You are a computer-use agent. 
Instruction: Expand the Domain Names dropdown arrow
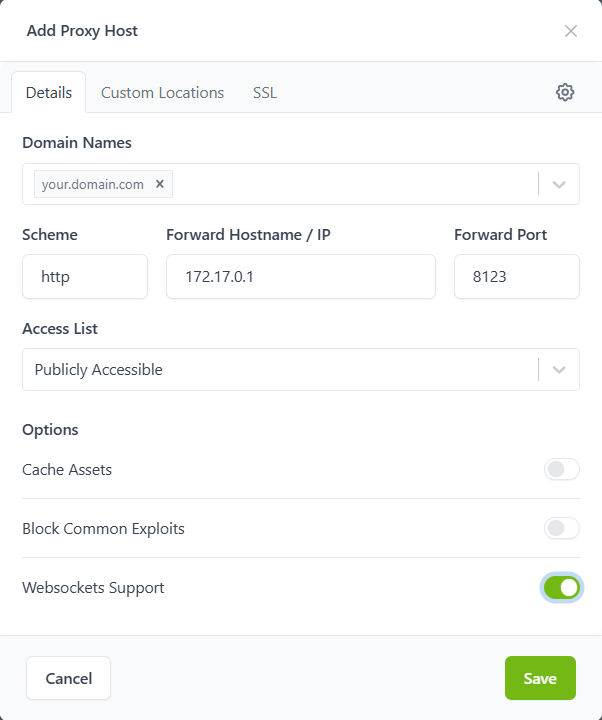pyautogui.click(x=559, y=184)
